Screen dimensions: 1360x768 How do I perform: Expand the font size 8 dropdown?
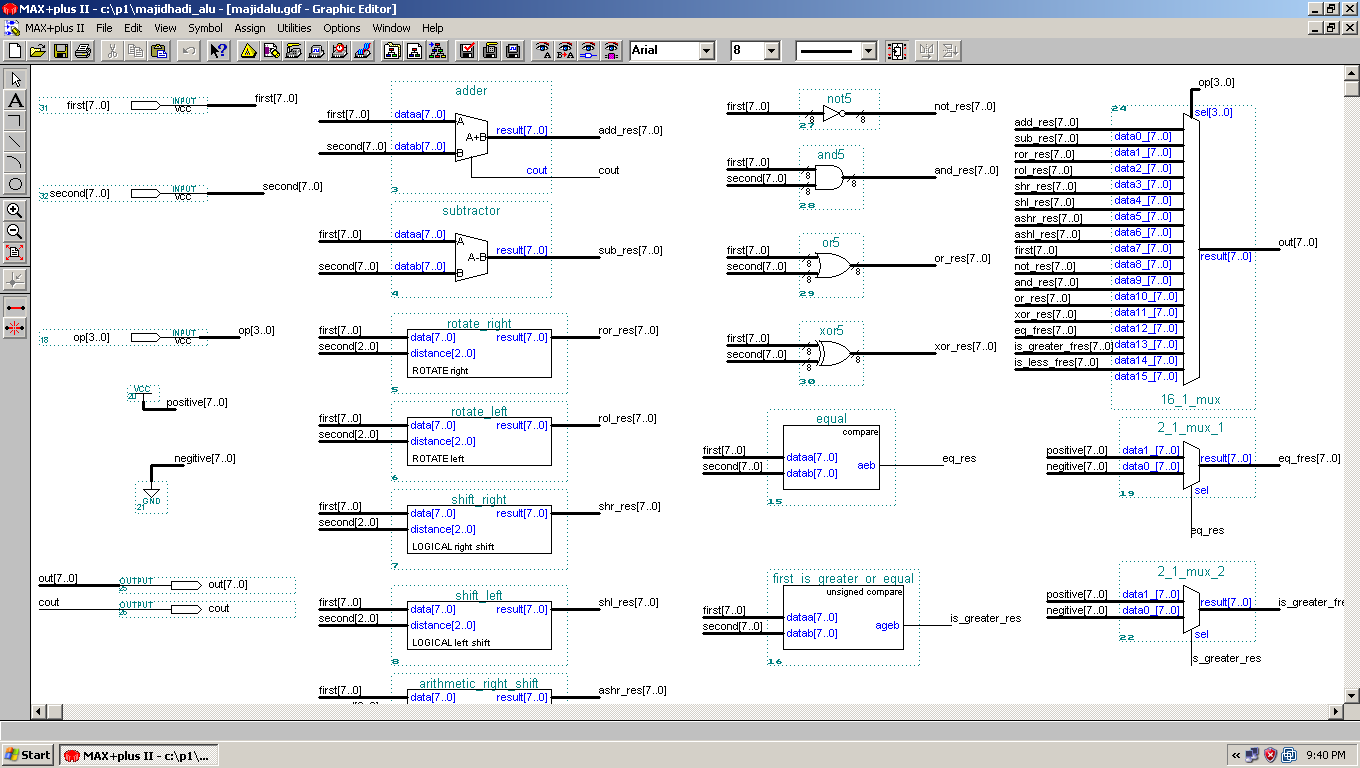coord(771,50)
